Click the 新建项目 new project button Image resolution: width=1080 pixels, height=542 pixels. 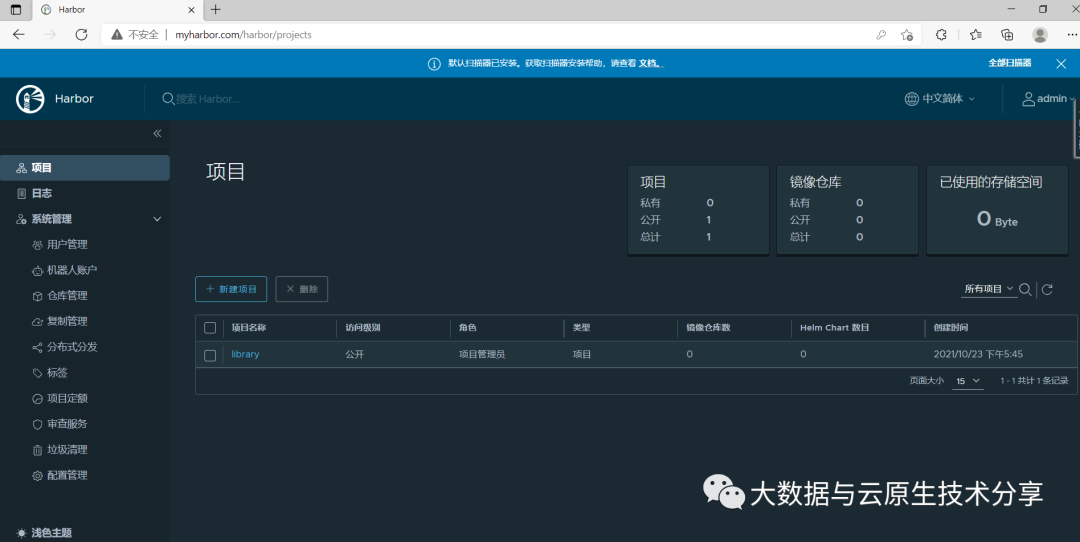point(231,289)
